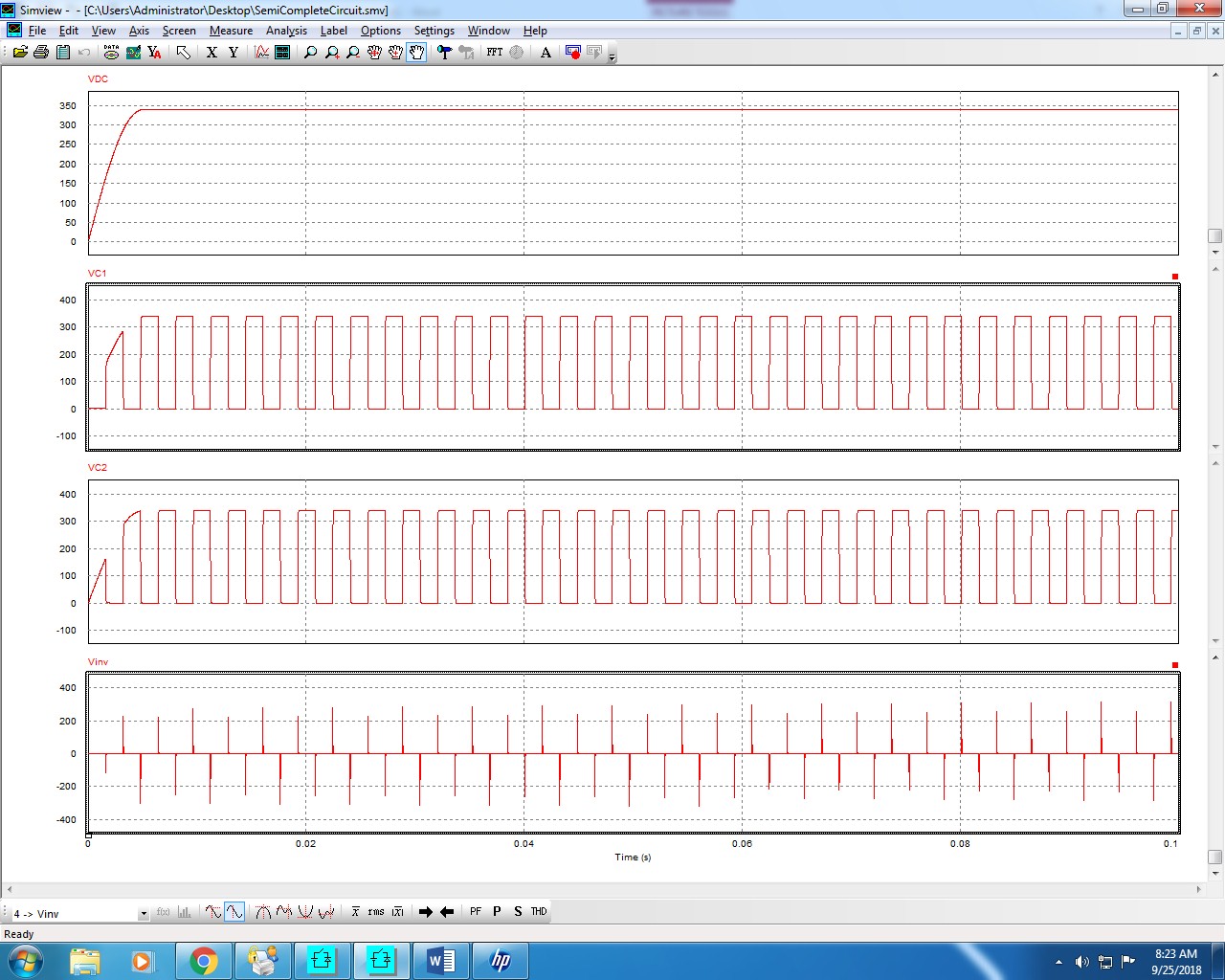Click the Add/Delete curves icon

click(x=133, y=52)
